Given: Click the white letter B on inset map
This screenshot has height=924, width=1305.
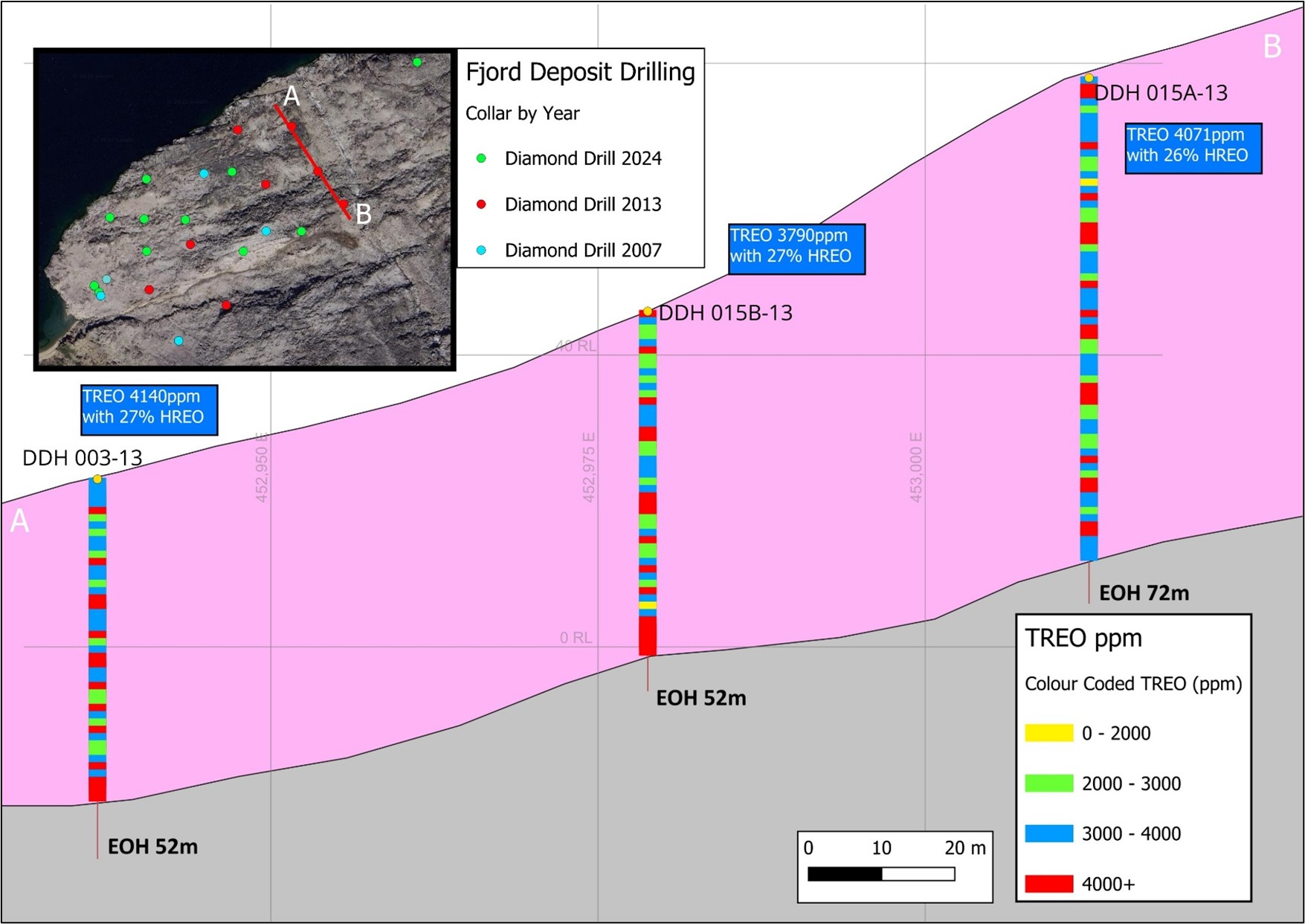Looking at the screenshot, I should pos(363,214).
